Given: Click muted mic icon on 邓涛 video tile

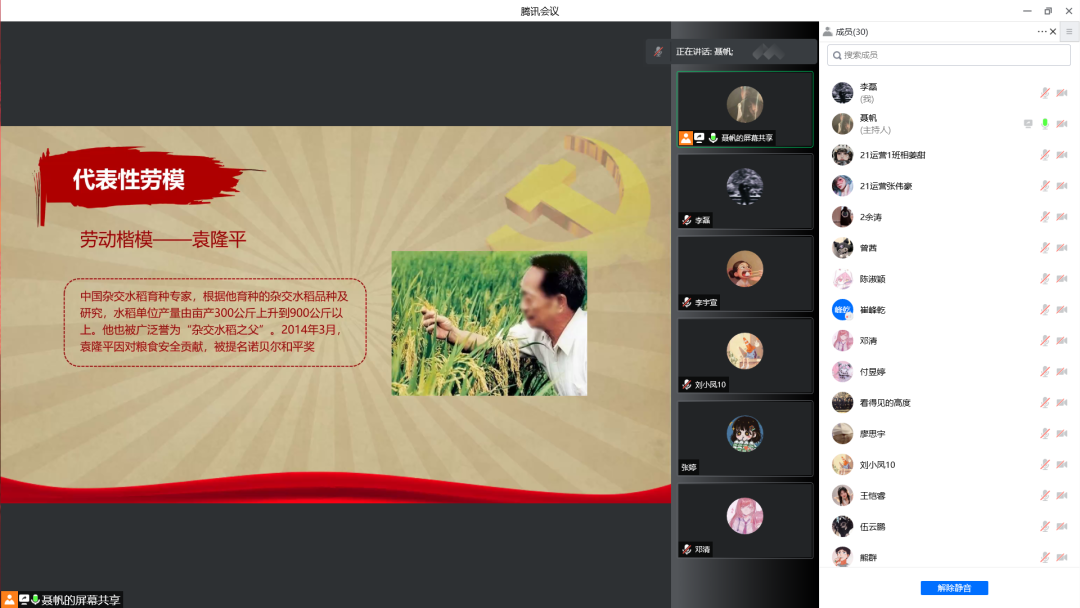Looking at the screenshot, I should (687, 549).
